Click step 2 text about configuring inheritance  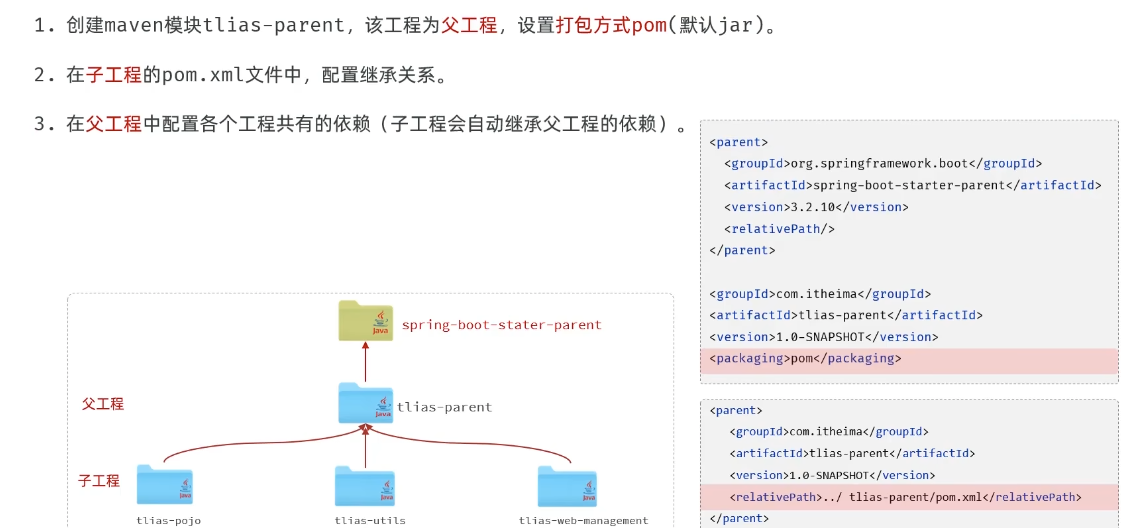[241, 75]
